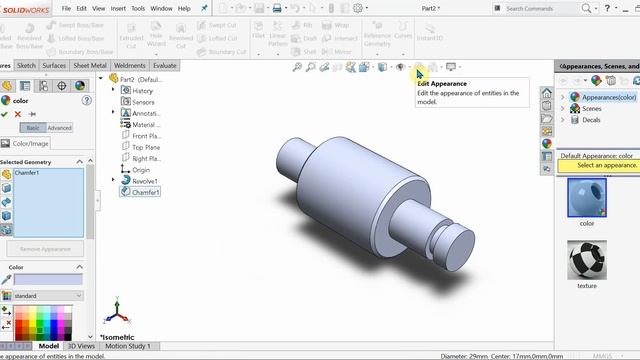Select Chamfer1 in feature tree
The height and width of the screenshot is (360, 640).
140,192
